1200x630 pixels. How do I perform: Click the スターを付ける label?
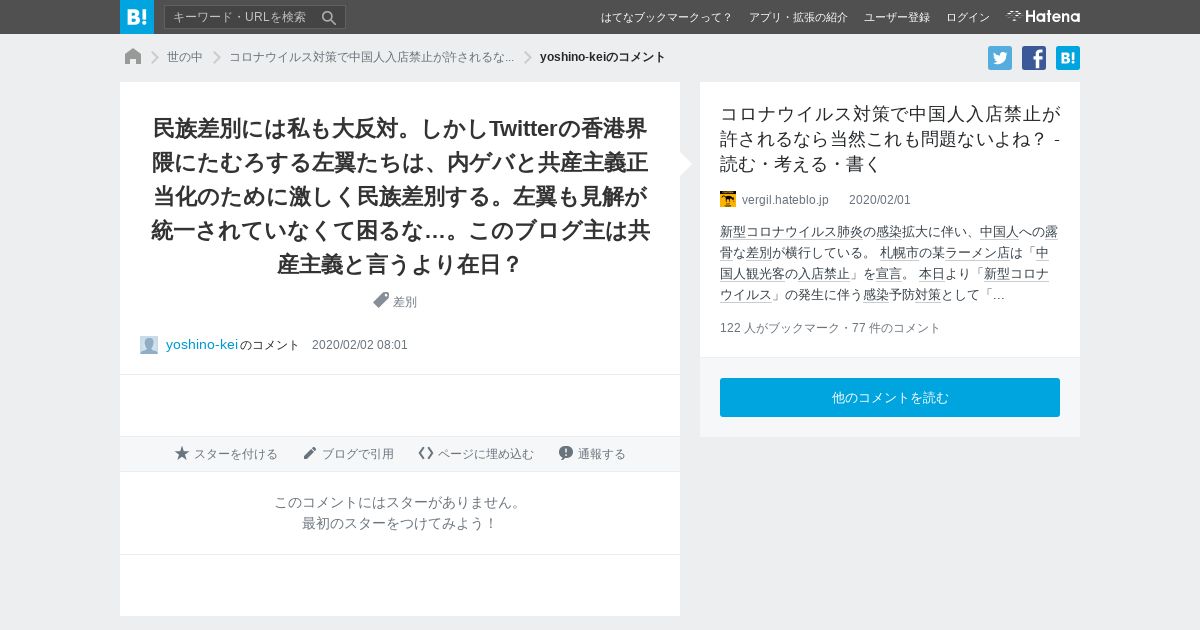coord(236,454)
